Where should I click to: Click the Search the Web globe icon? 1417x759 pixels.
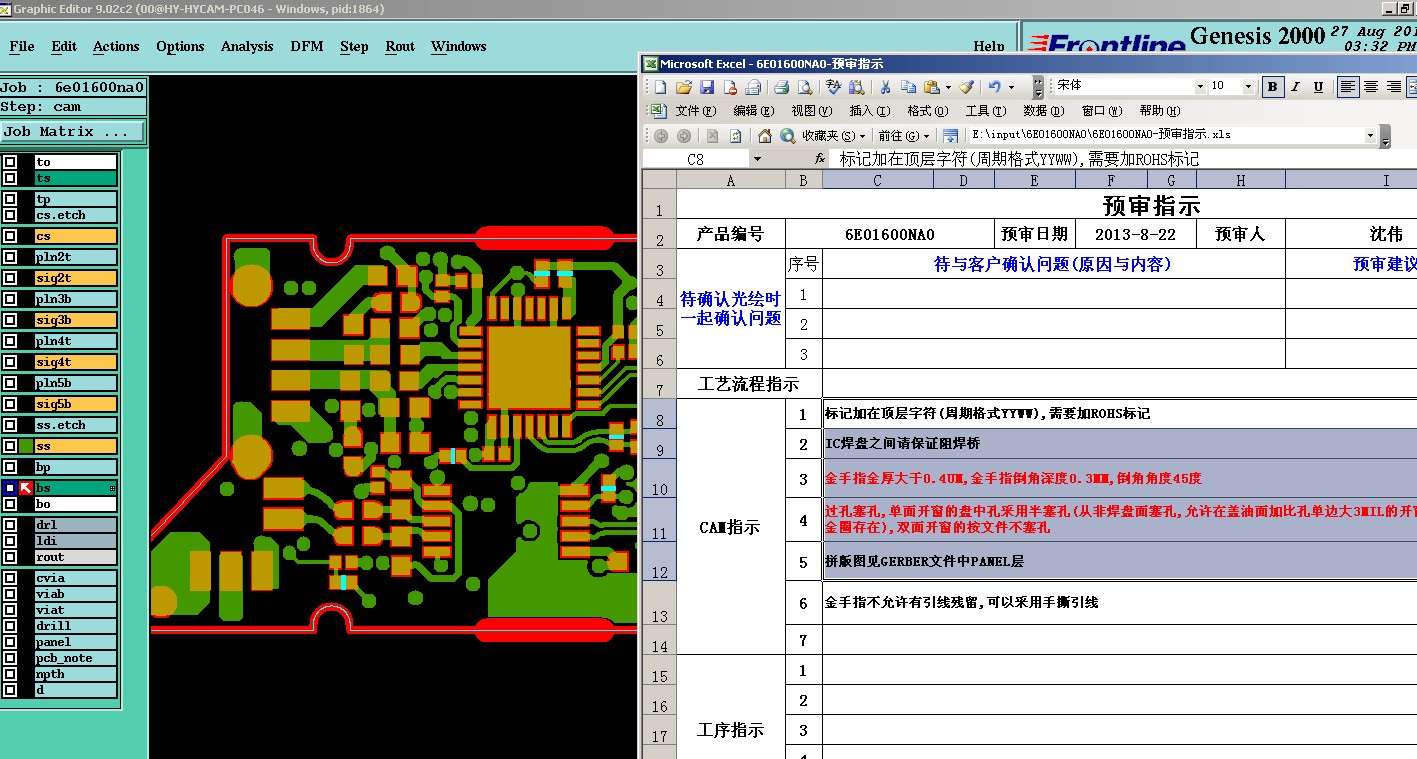[788, 136]
